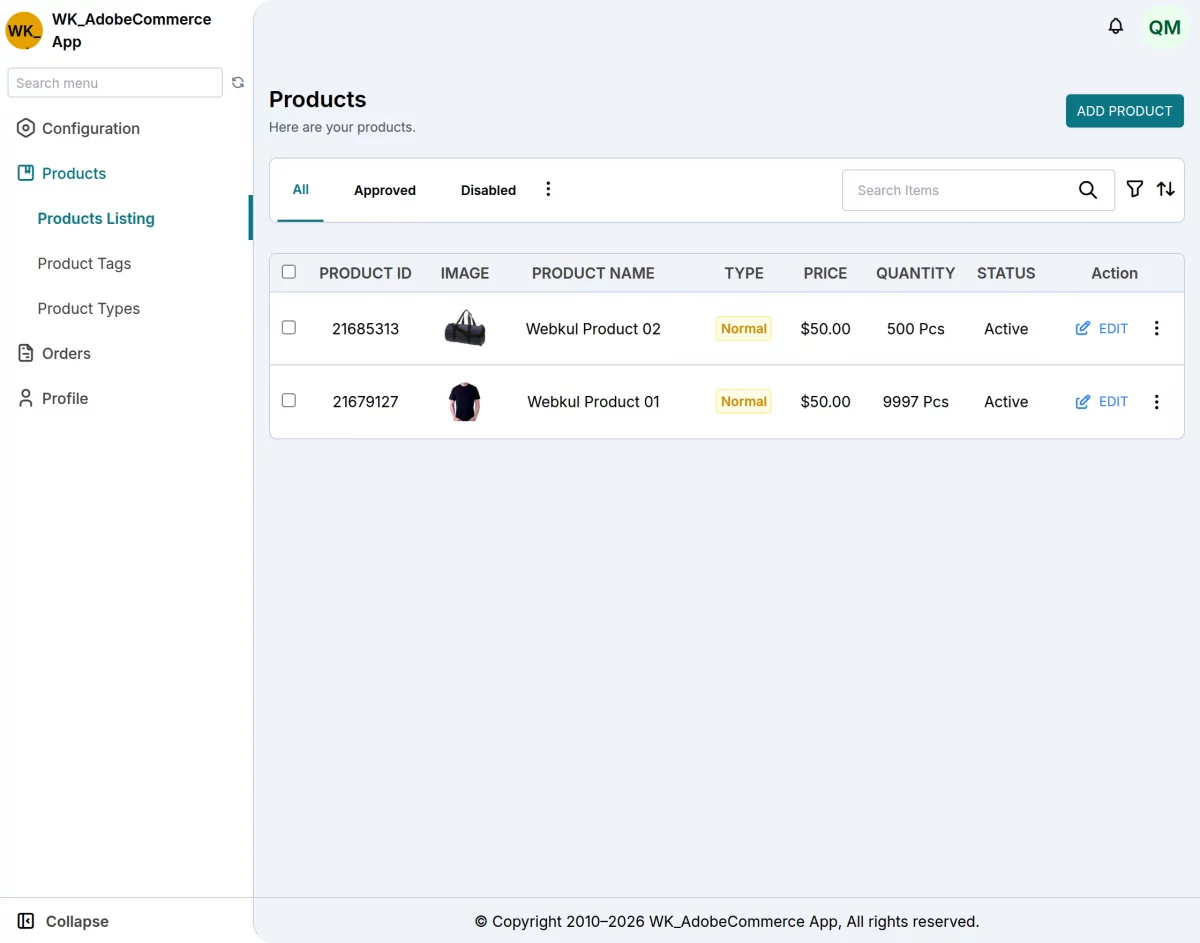Switch to the Approved tab
This screenshot has height=943, width=1200.
point(385,190)
